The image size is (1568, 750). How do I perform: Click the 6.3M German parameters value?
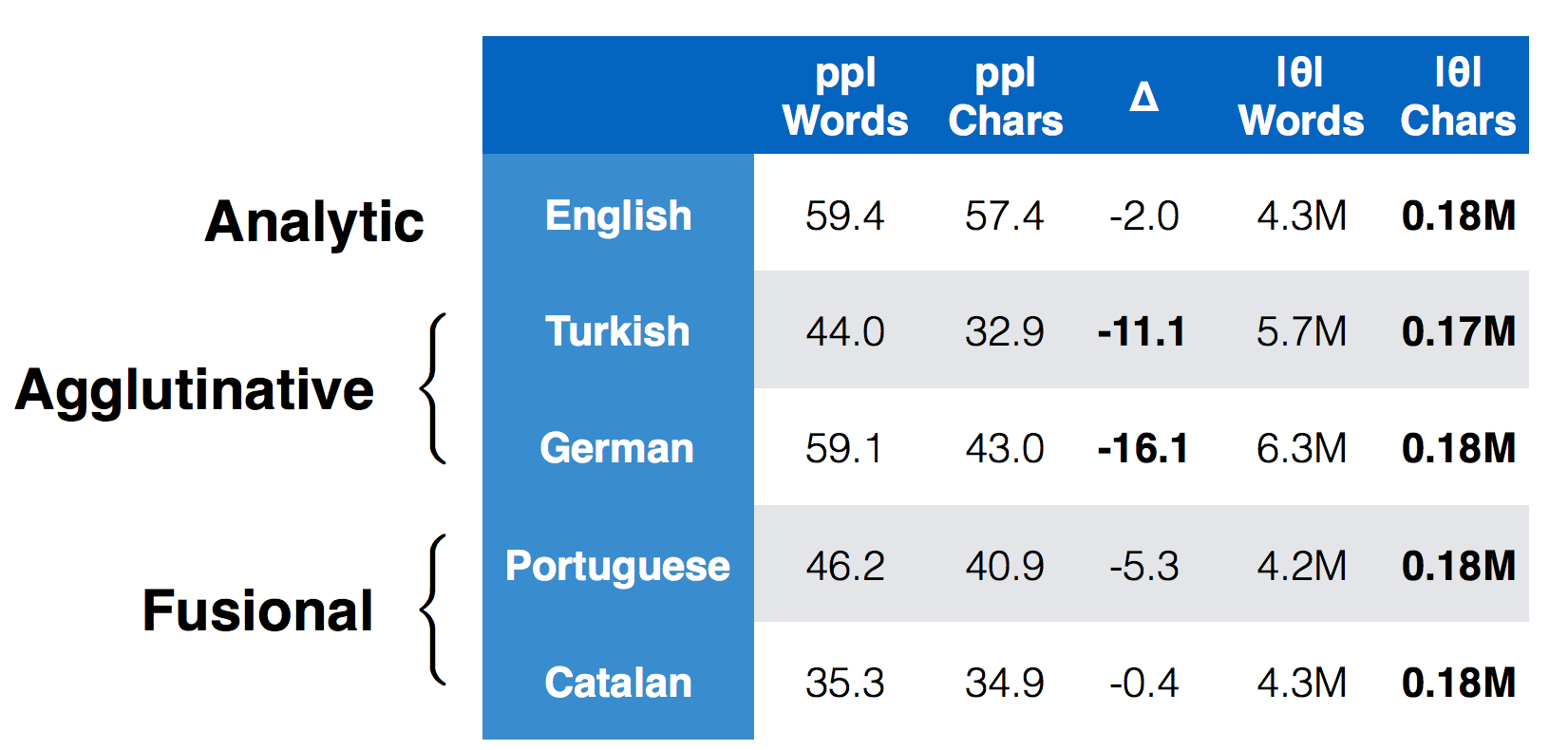click(x=1301, y=448)
